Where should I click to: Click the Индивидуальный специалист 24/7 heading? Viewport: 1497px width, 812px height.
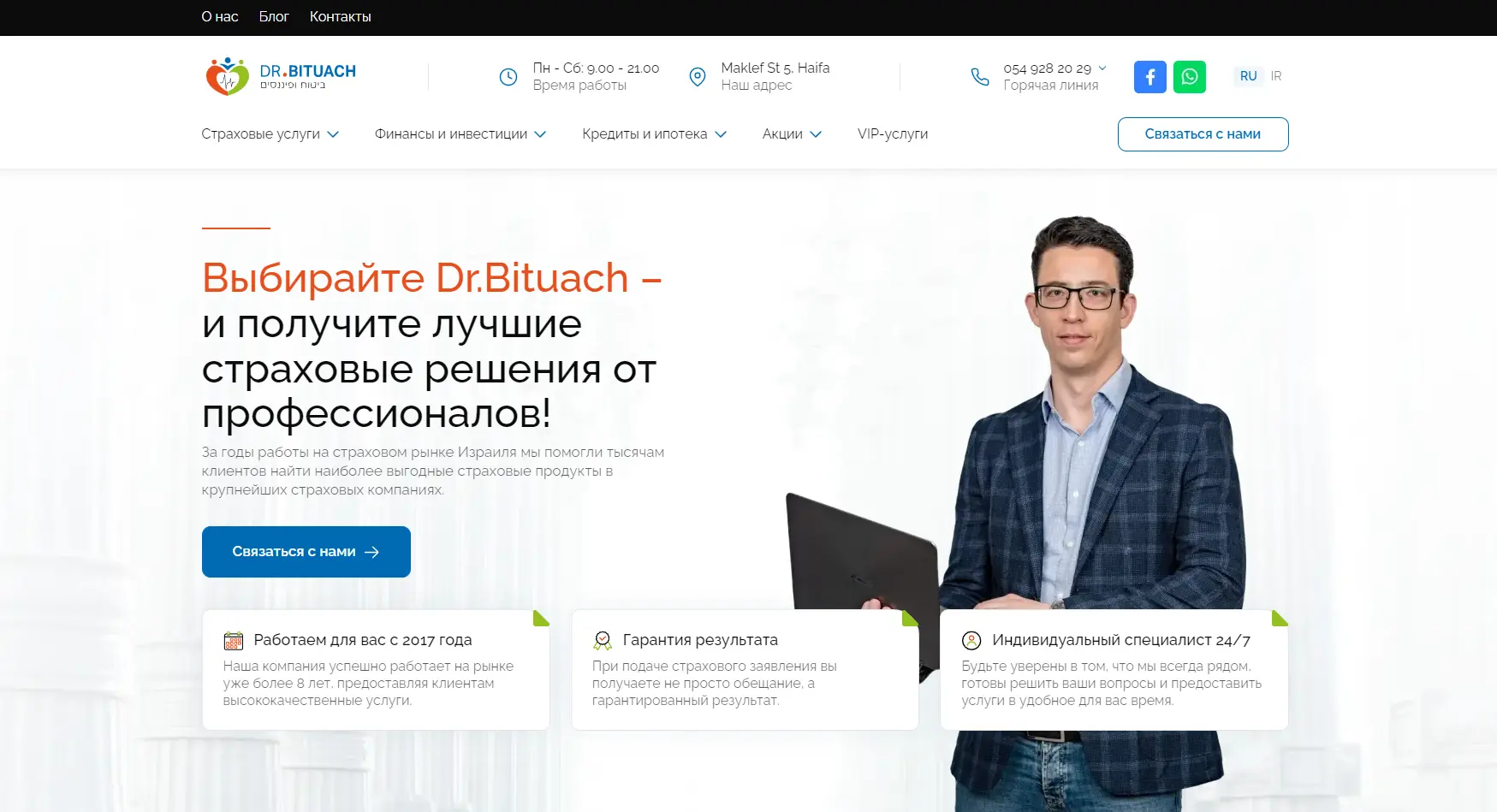click(x=1121, y=640)
